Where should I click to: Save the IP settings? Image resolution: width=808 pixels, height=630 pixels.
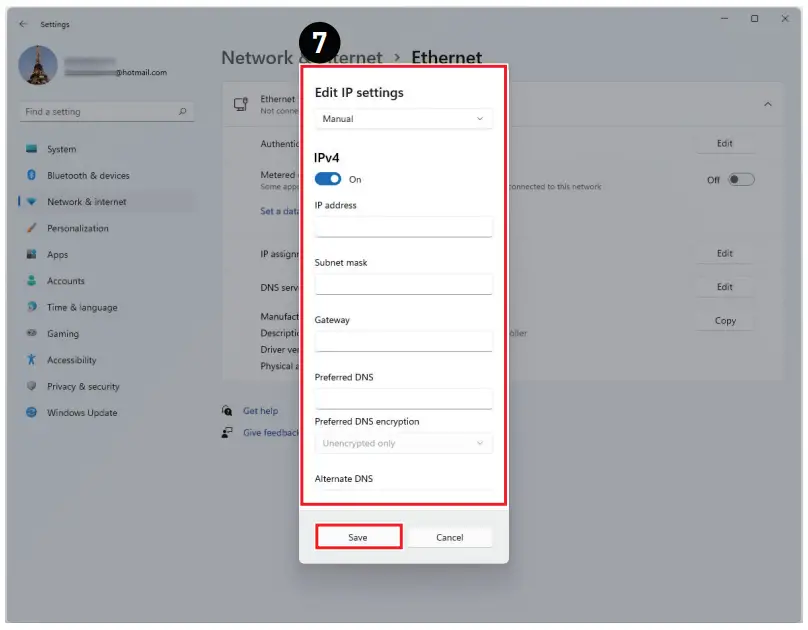click(x=358, y=537)
